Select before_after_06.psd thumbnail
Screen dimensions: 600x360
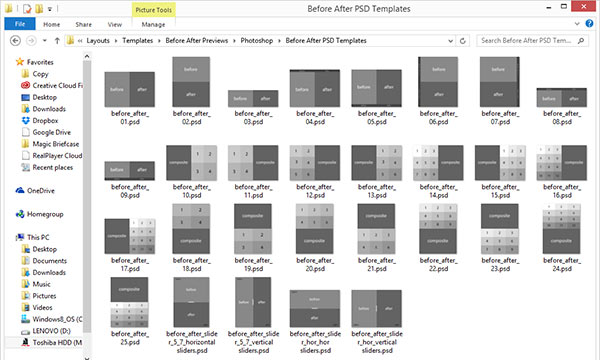pyautogui.click(x=438, y=82)
